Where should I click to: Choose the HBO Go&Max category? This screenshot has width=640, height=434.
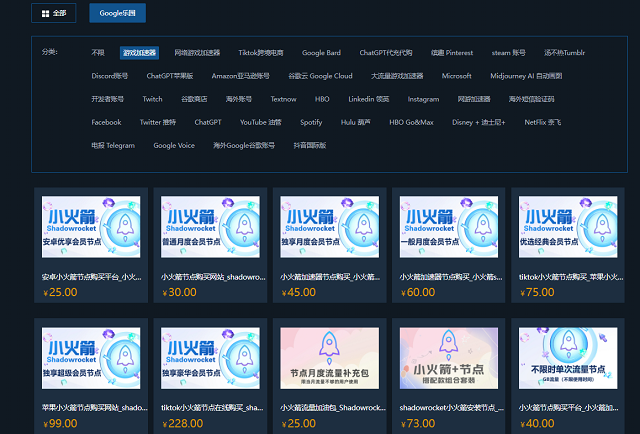tap(411, 122)
